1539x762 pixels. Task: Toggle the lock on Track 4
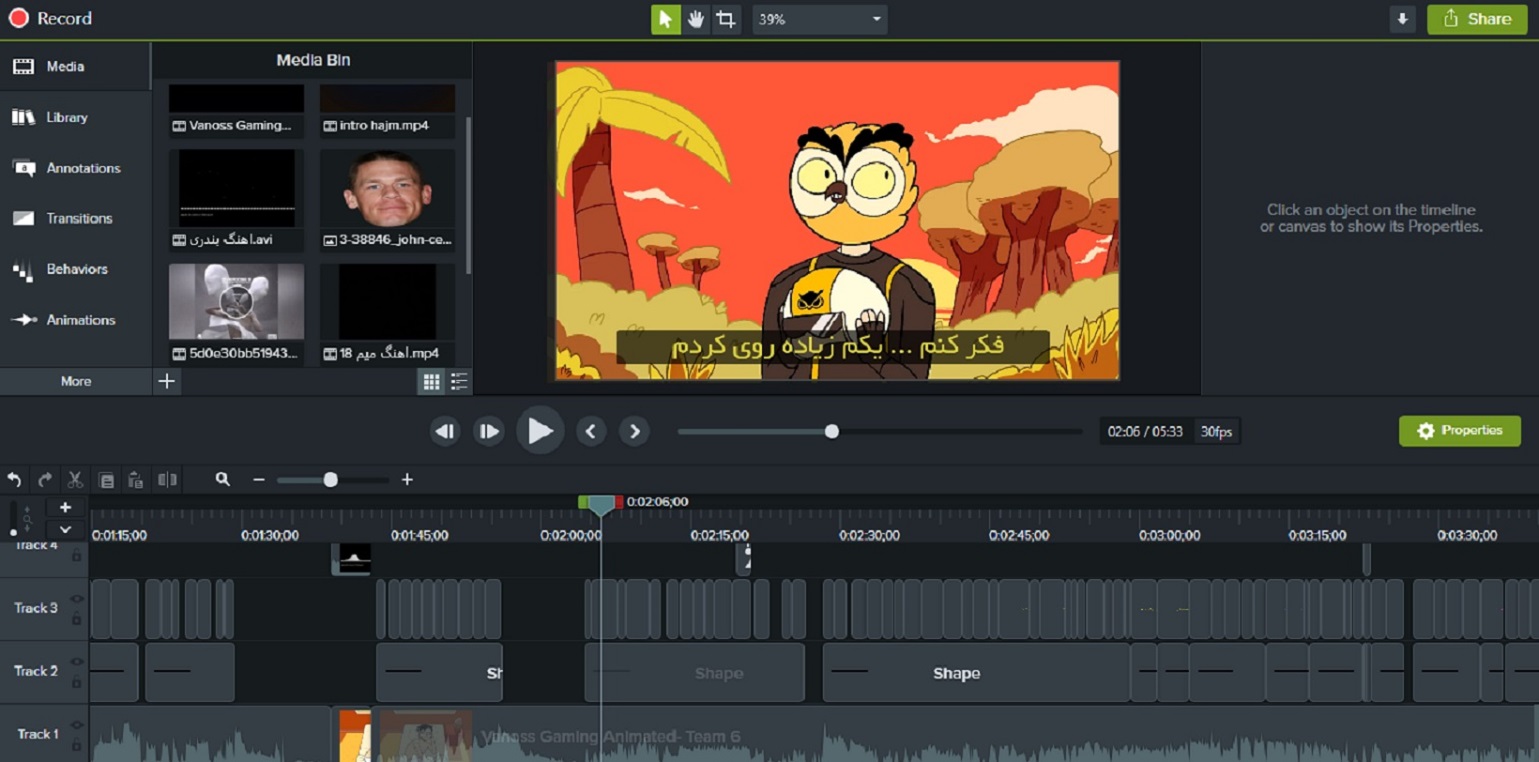click(76, 556)
